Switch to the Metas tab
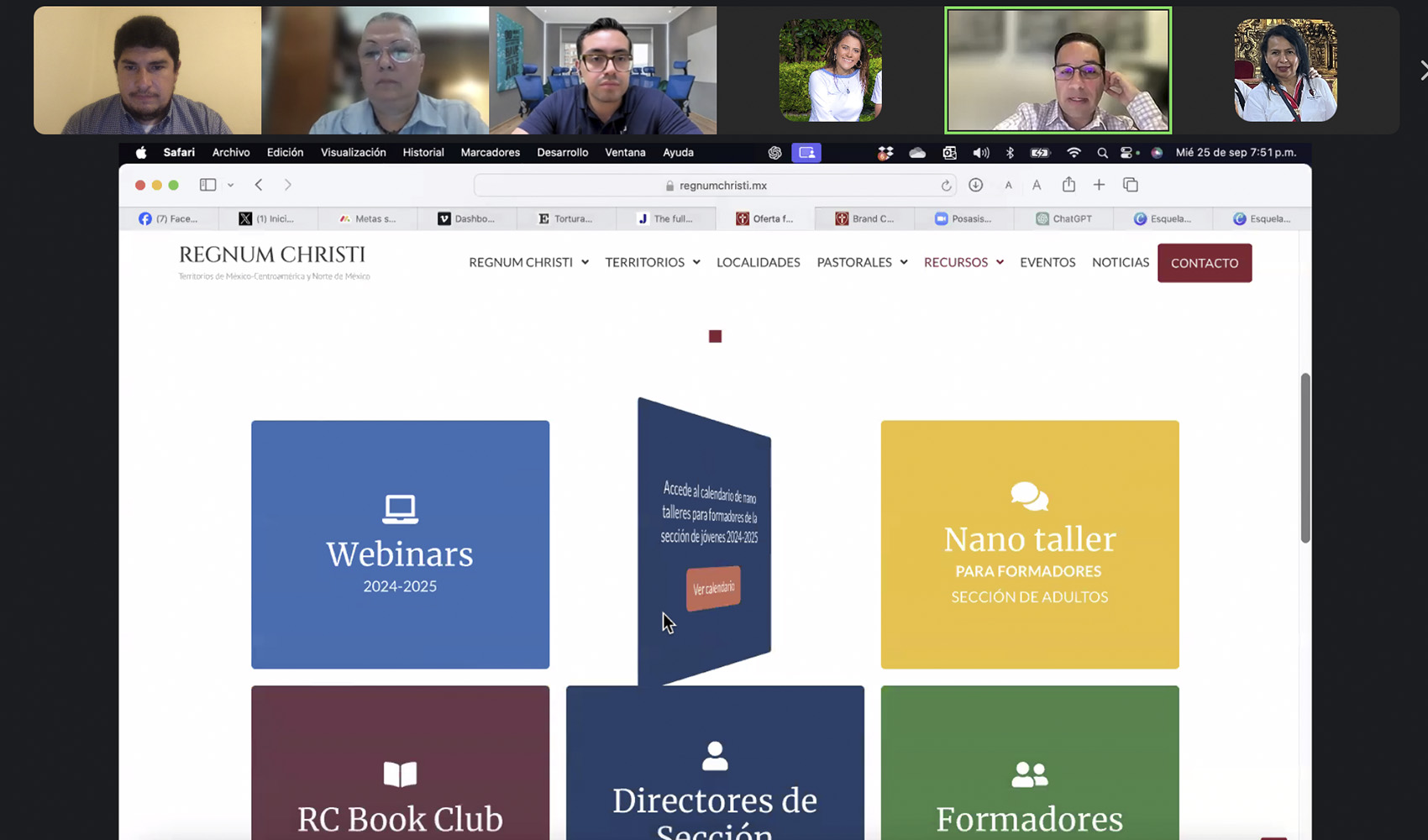This screenshot has width=1428, height=840. 367,218
